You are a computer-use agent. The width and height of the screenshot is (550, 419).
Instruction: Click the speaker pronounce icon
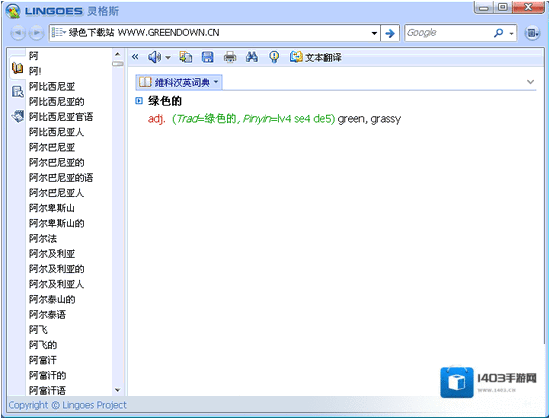click(154, 57)
